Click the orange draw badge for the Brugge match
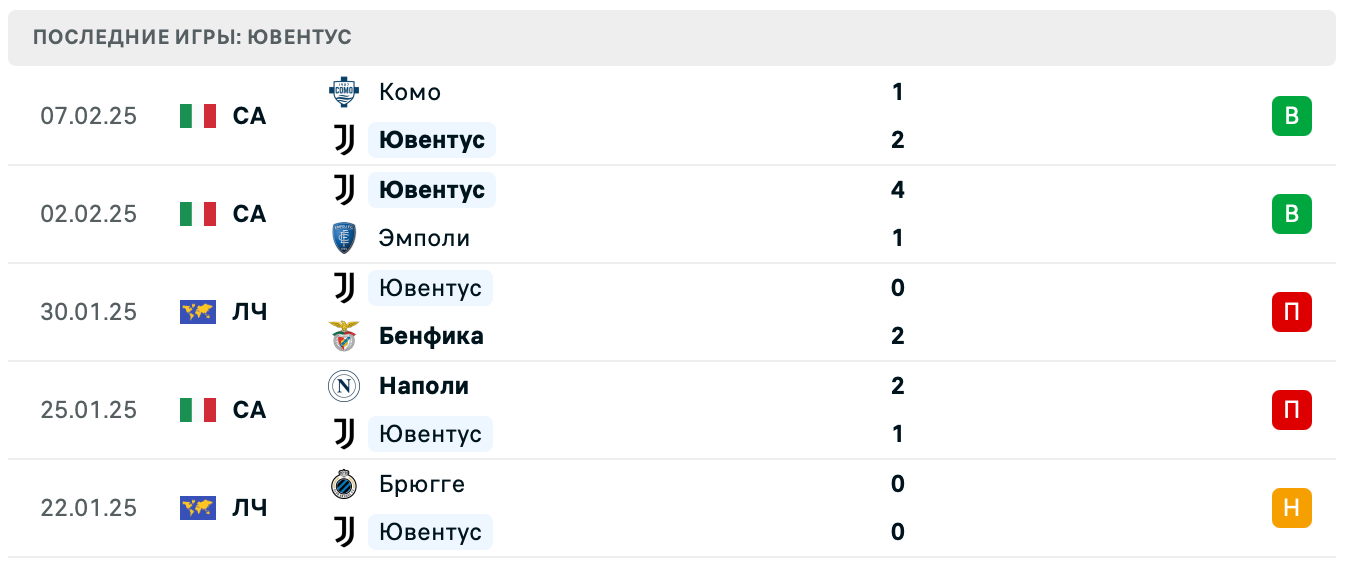The height and width of the screenshot is (574, 1350). [x=1291, y=508]
